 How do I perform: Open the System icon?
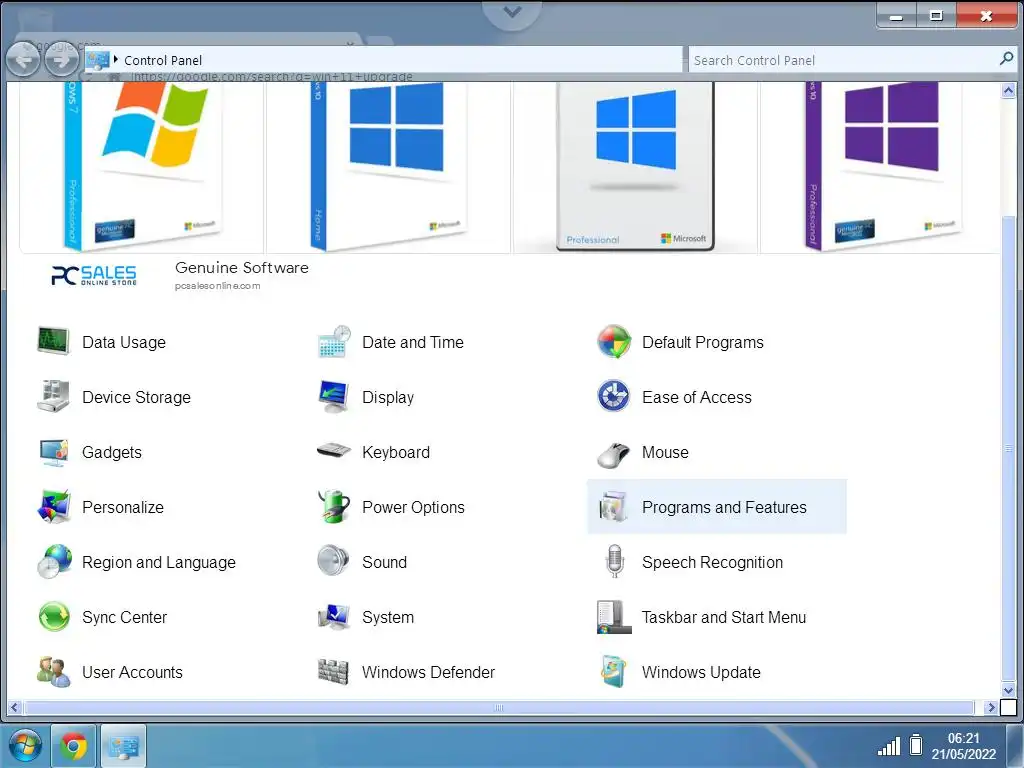coord(334,617)
